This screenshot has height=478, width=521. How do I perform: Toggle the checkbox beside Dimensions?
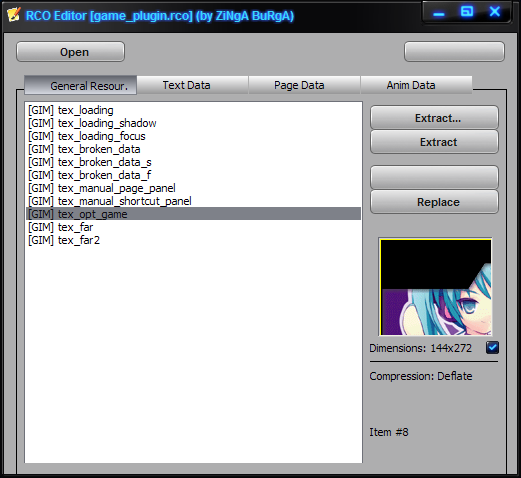coord(492,348)
